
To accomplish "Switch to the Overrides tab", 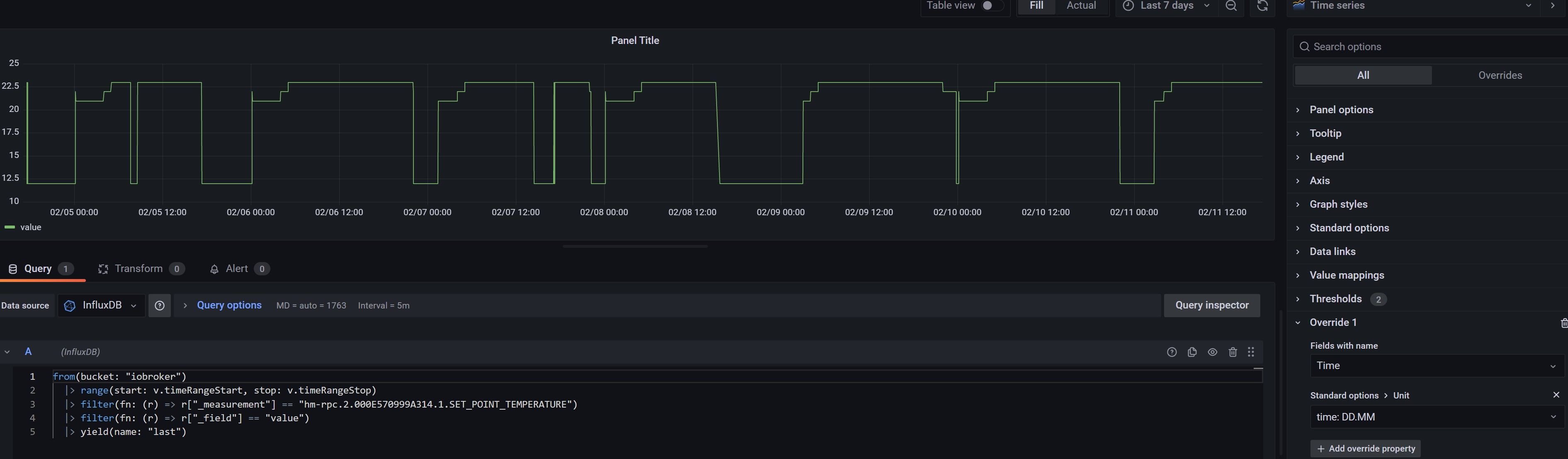I will click(x=1500, y=75).
